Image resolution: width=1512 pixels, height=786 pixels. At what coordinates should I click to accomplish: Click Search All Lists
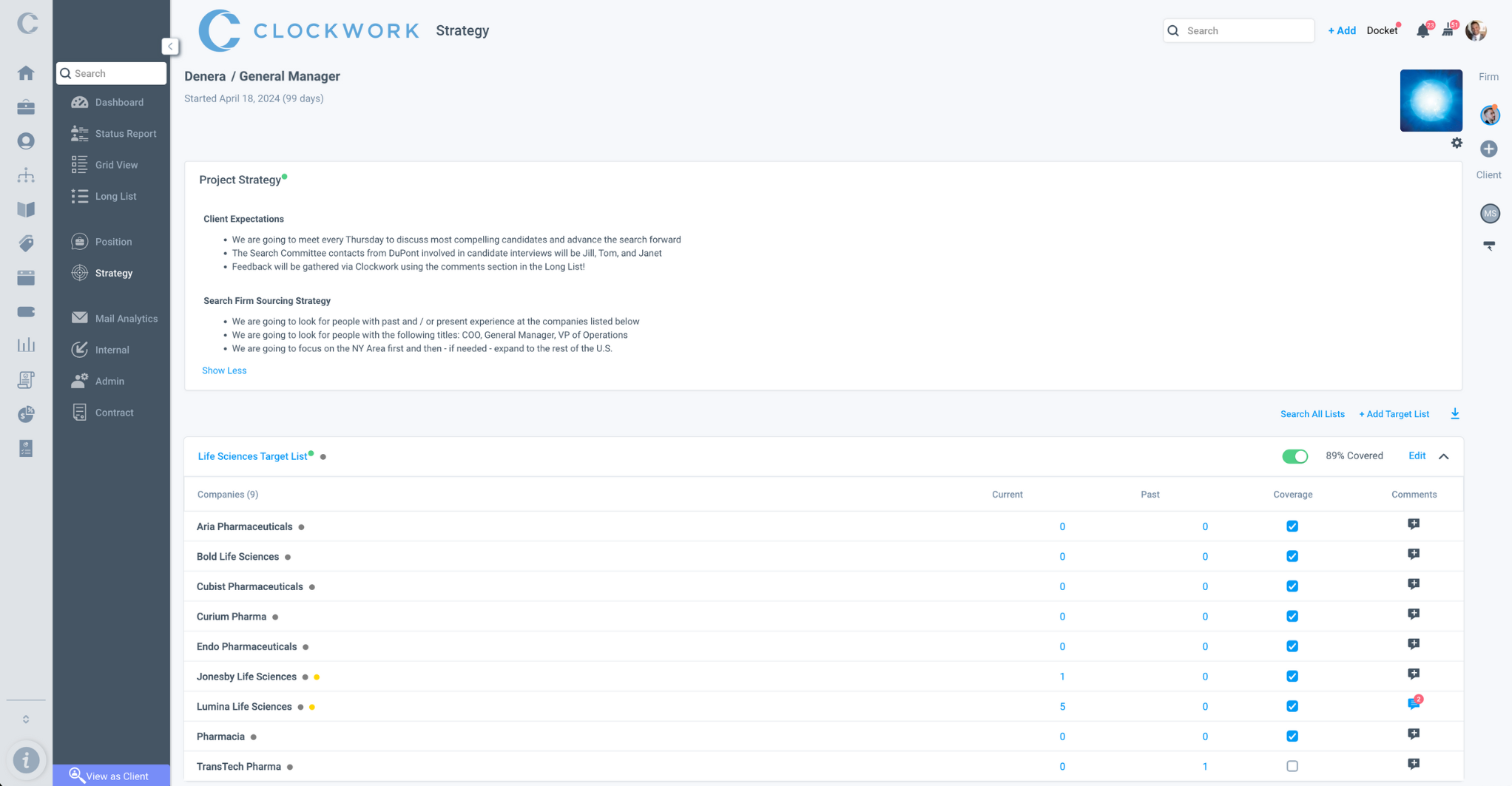[1312, 414]
